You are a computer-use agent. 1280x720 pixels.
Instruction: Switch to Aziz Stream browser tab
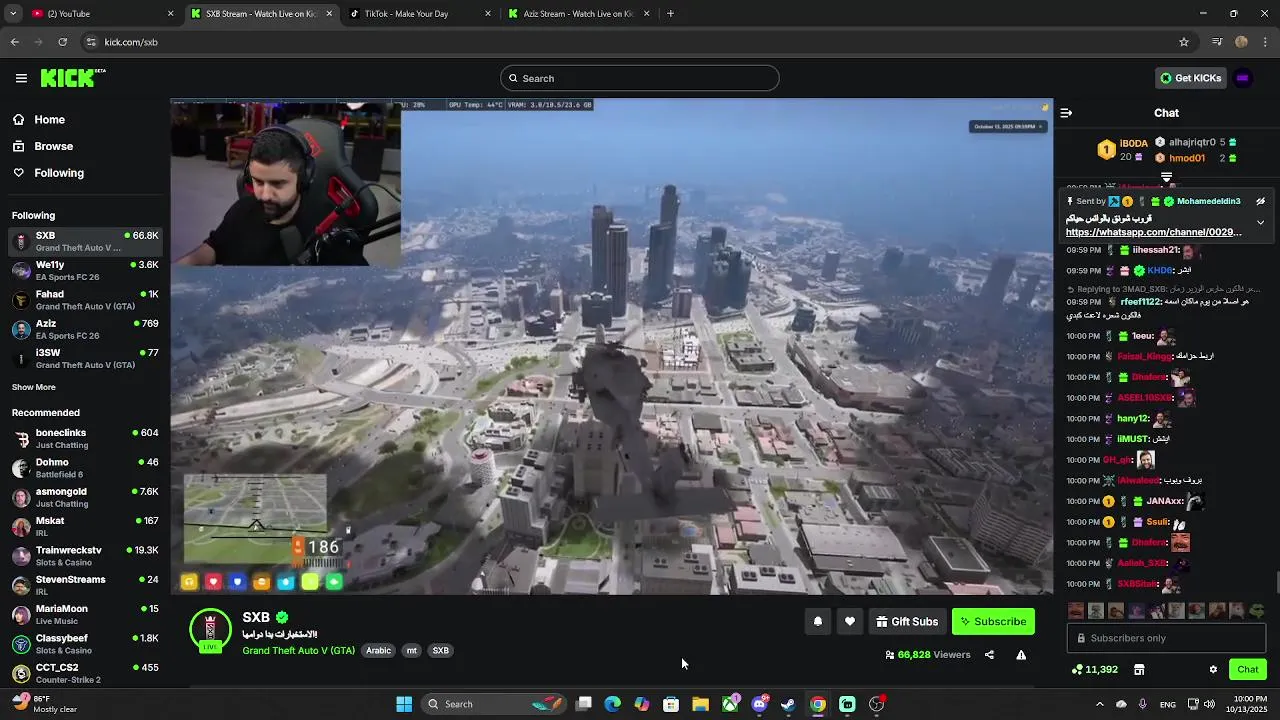click(578, 14)
